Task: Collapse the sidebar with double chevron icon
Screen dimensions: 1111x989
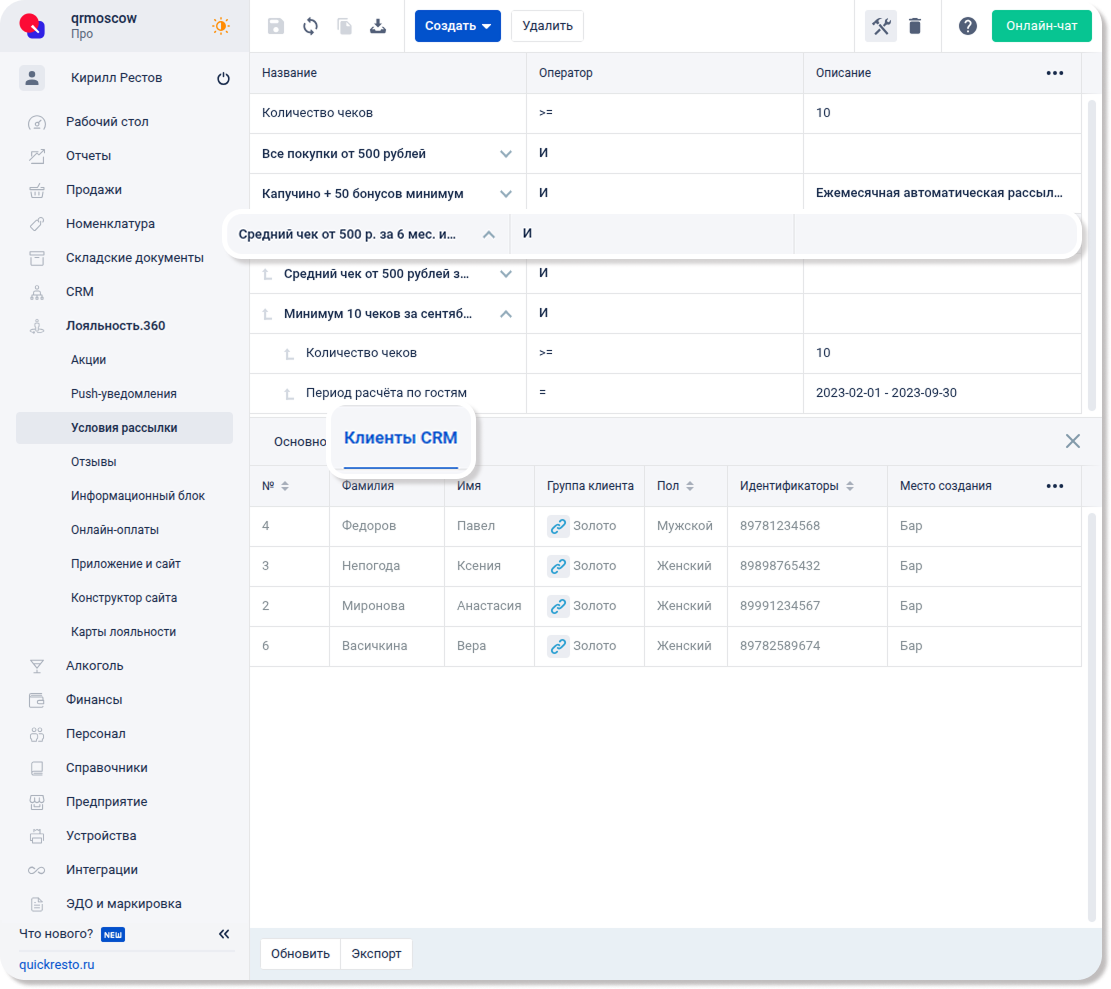Action: pyautogui.click(x=224, y=934)
